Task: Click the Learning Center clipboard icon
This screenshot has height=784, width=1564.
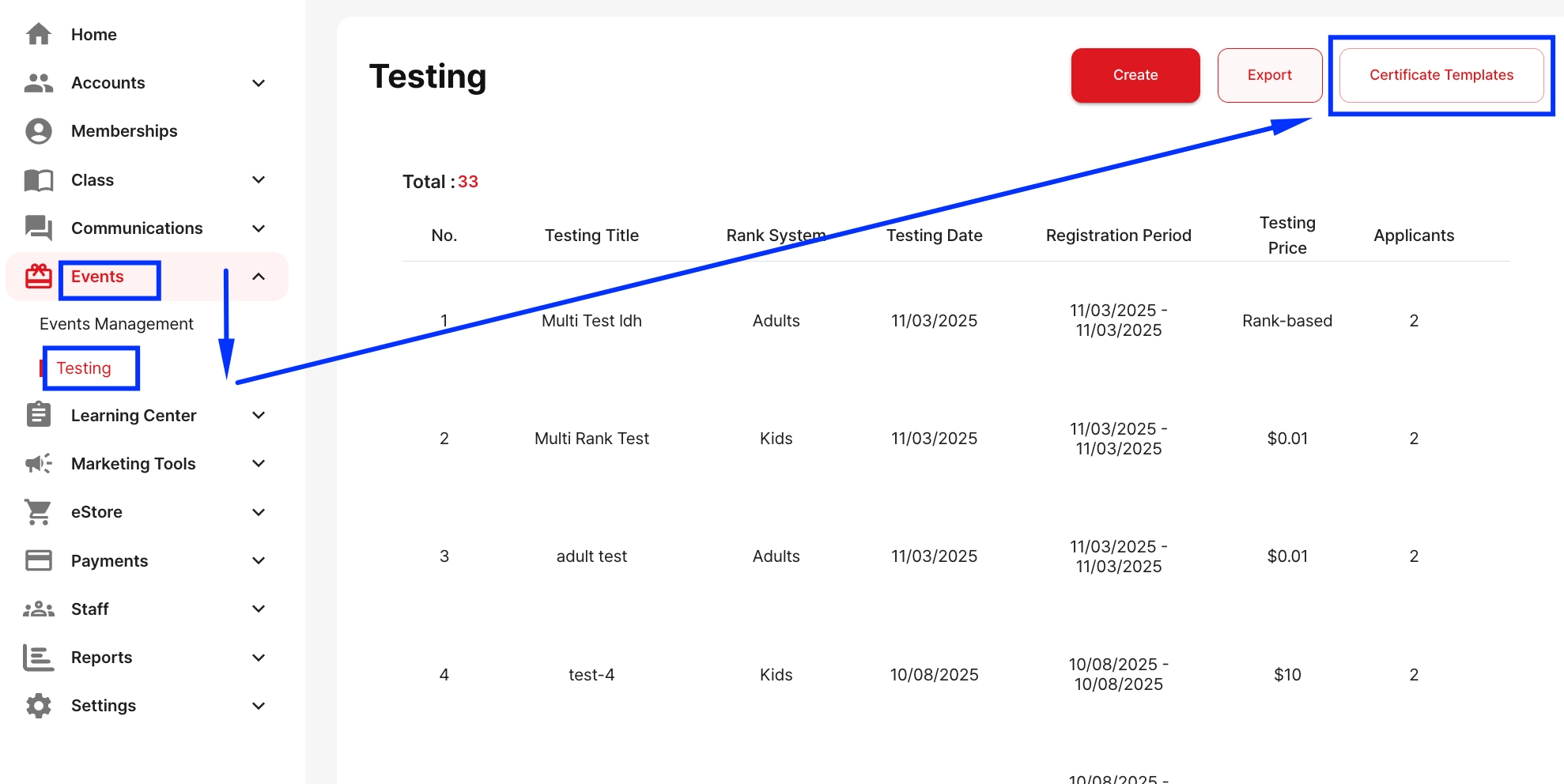Action: point(38,415)
